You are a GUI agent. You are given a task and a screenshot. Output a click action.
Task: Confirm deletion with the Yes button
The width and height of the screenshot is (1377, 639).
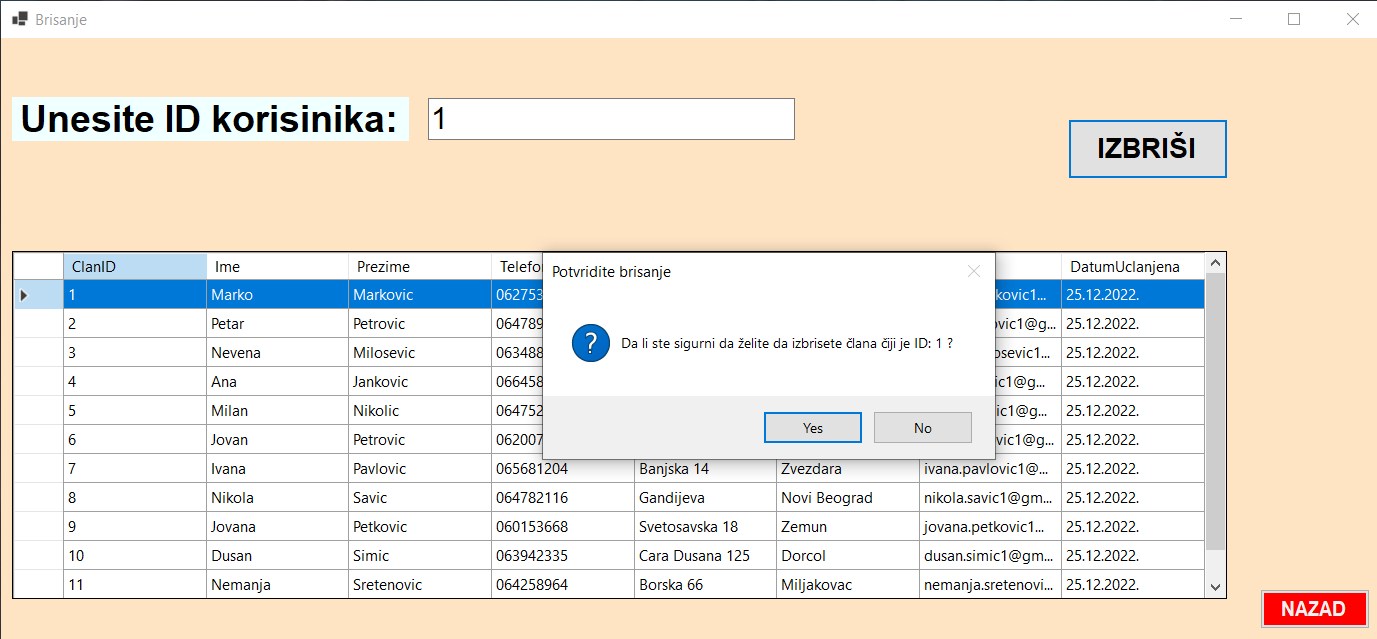pos(813,428)
